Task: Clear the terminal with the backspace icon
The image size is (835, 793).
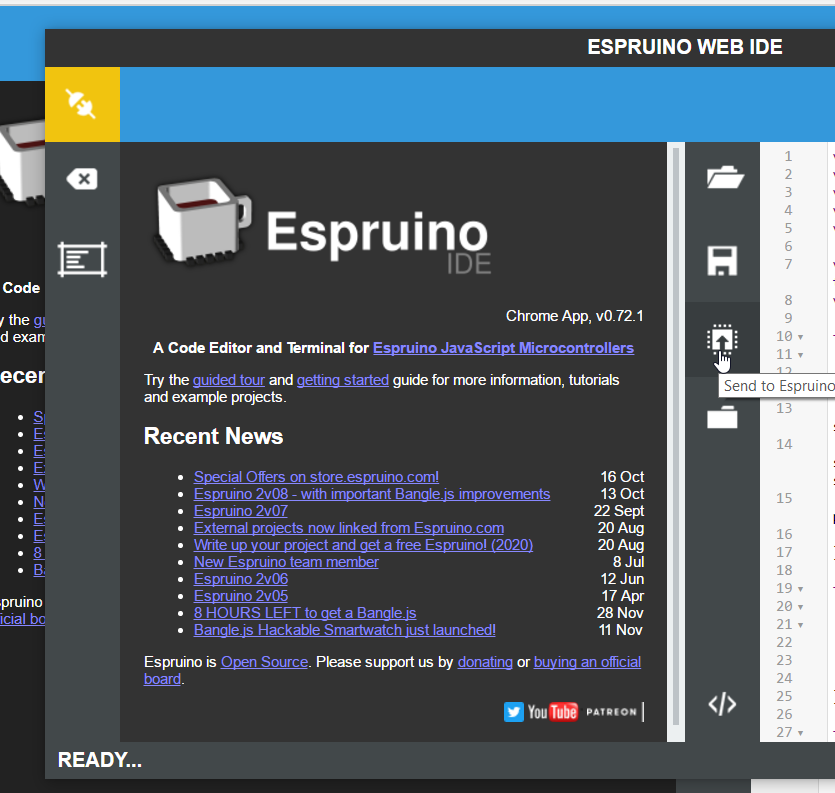Action: [82, 179]
